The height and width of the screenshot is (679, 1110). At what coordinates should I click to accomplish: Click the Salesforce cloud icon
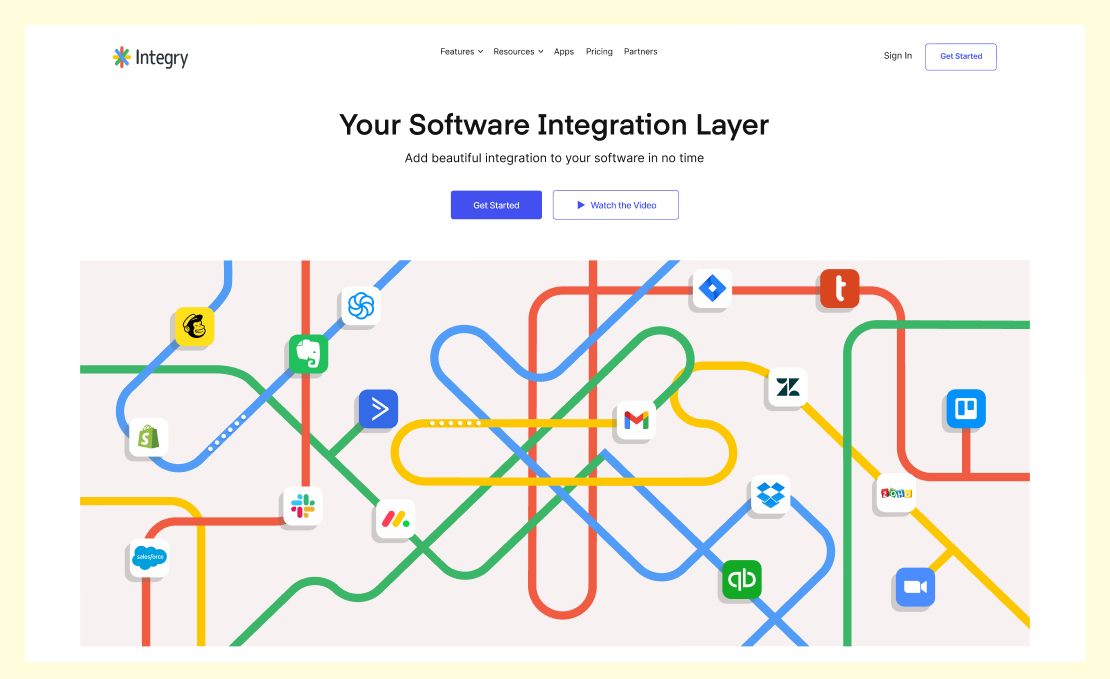pyautogui.click(x=149, y=558)
